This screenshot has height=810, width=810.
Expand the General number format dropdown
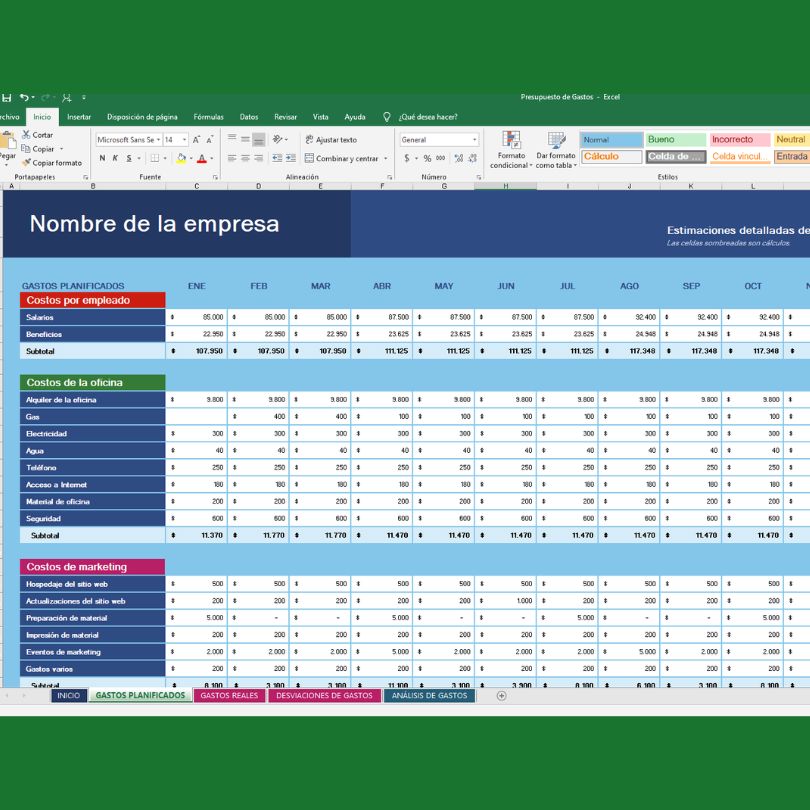click(473, 140)
